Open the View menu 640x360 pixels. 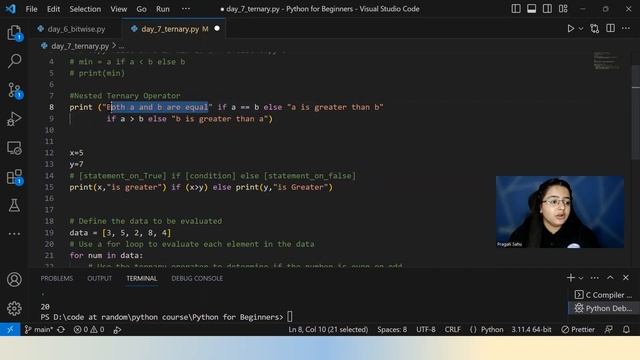(118, 9)
